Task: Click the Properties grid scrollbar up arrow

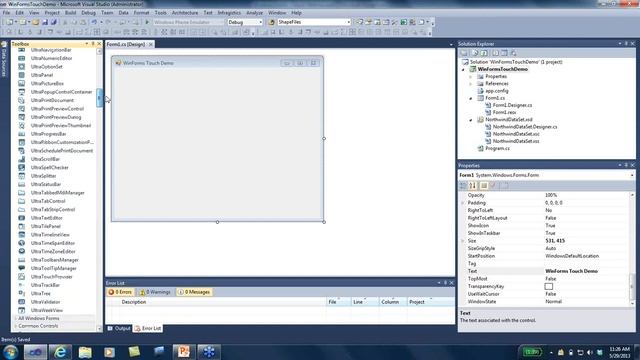Action: coord(632,195)
